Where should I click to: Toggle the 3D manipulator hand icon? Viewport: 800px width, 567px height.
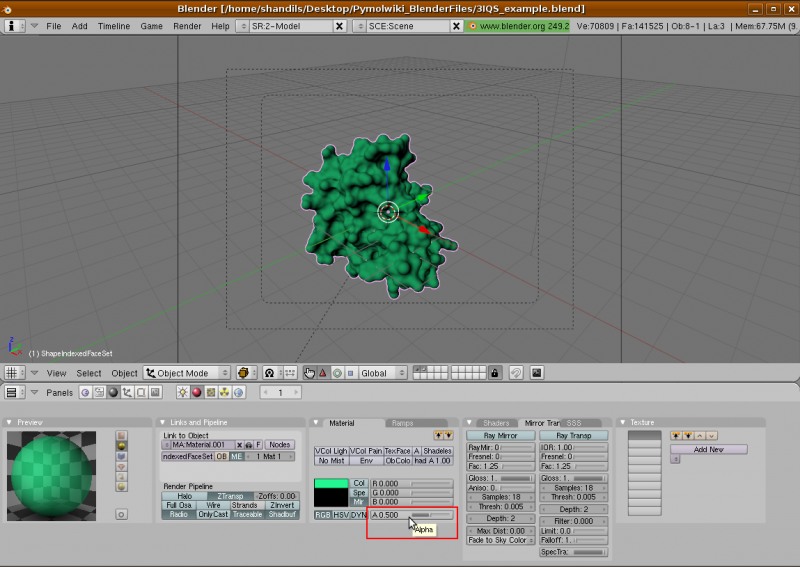point(309,373)
